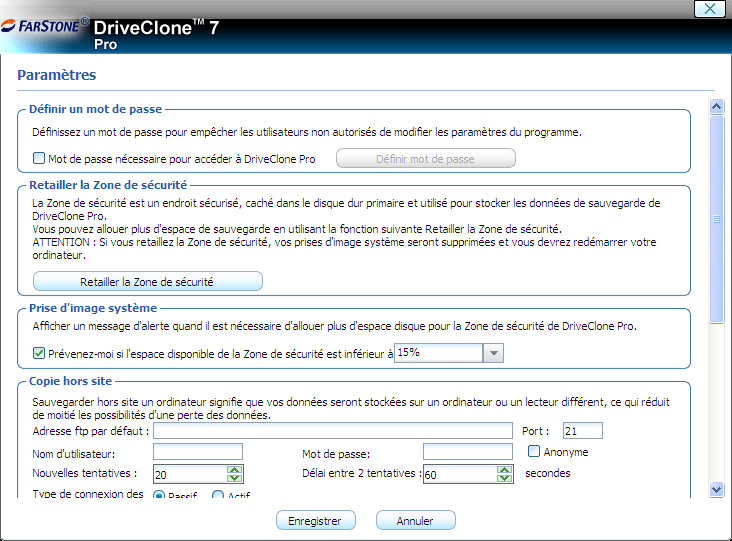Image resolution: width=732 pixels, height=541 pixels.
Task: Click the 'DriveClone 7' title text
Action: (156, 28)
